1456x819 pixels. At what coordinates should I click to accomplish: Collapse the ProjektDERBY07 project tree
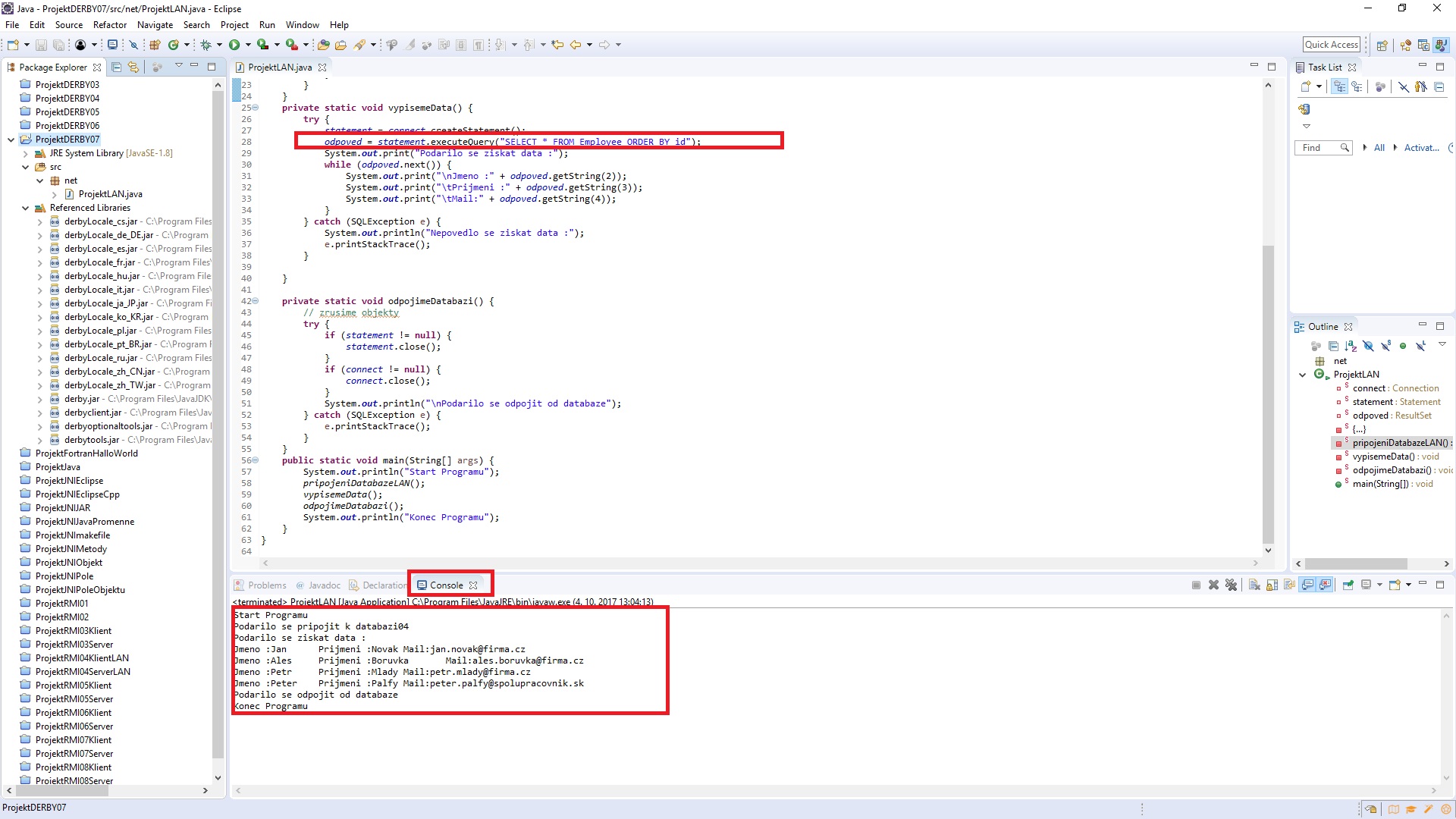click(11, 140)
